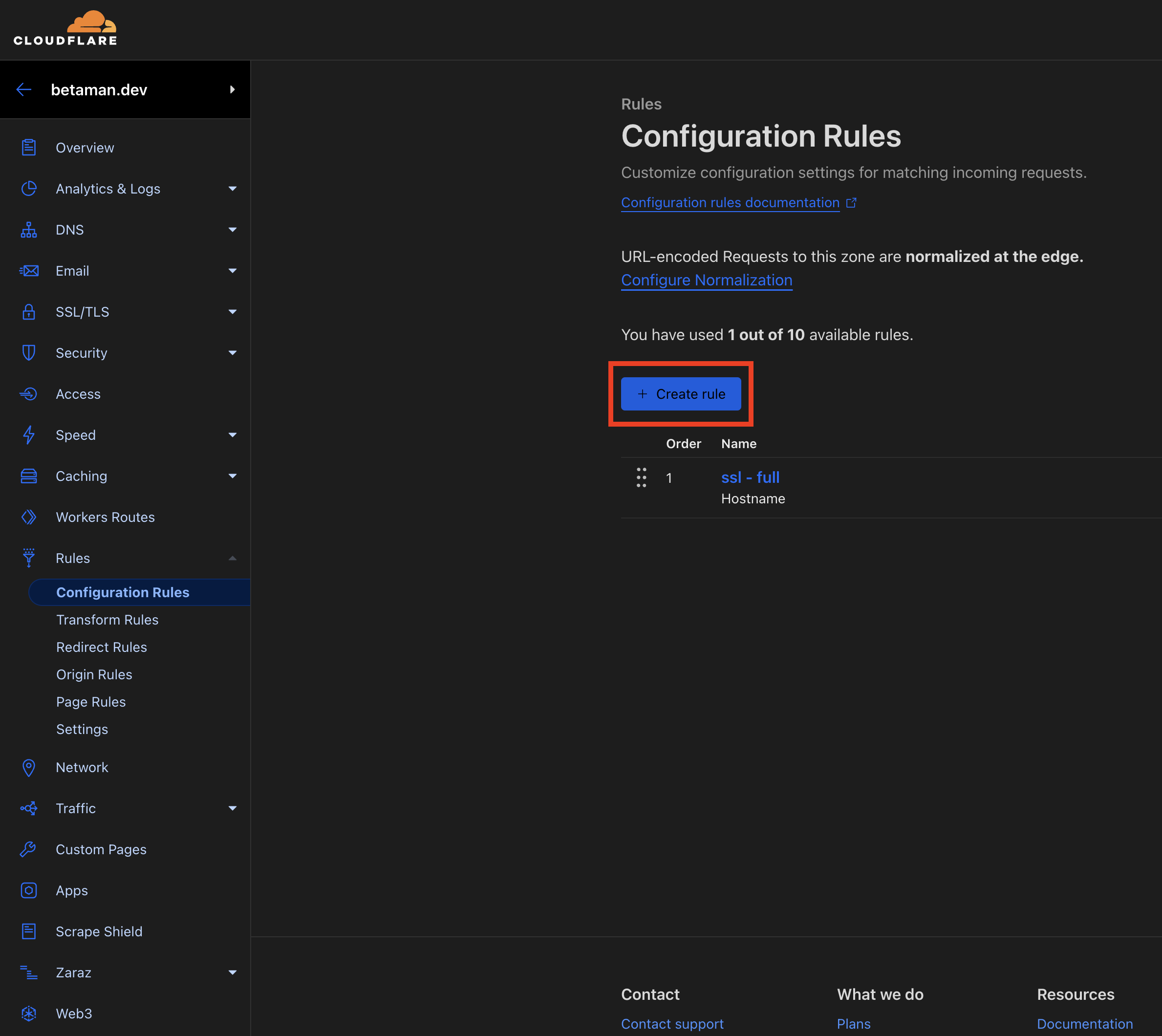This screenshot has height=1036, width=1162.
Task: Click the Scrape Shield icon
Action: (x=28, y=931)
